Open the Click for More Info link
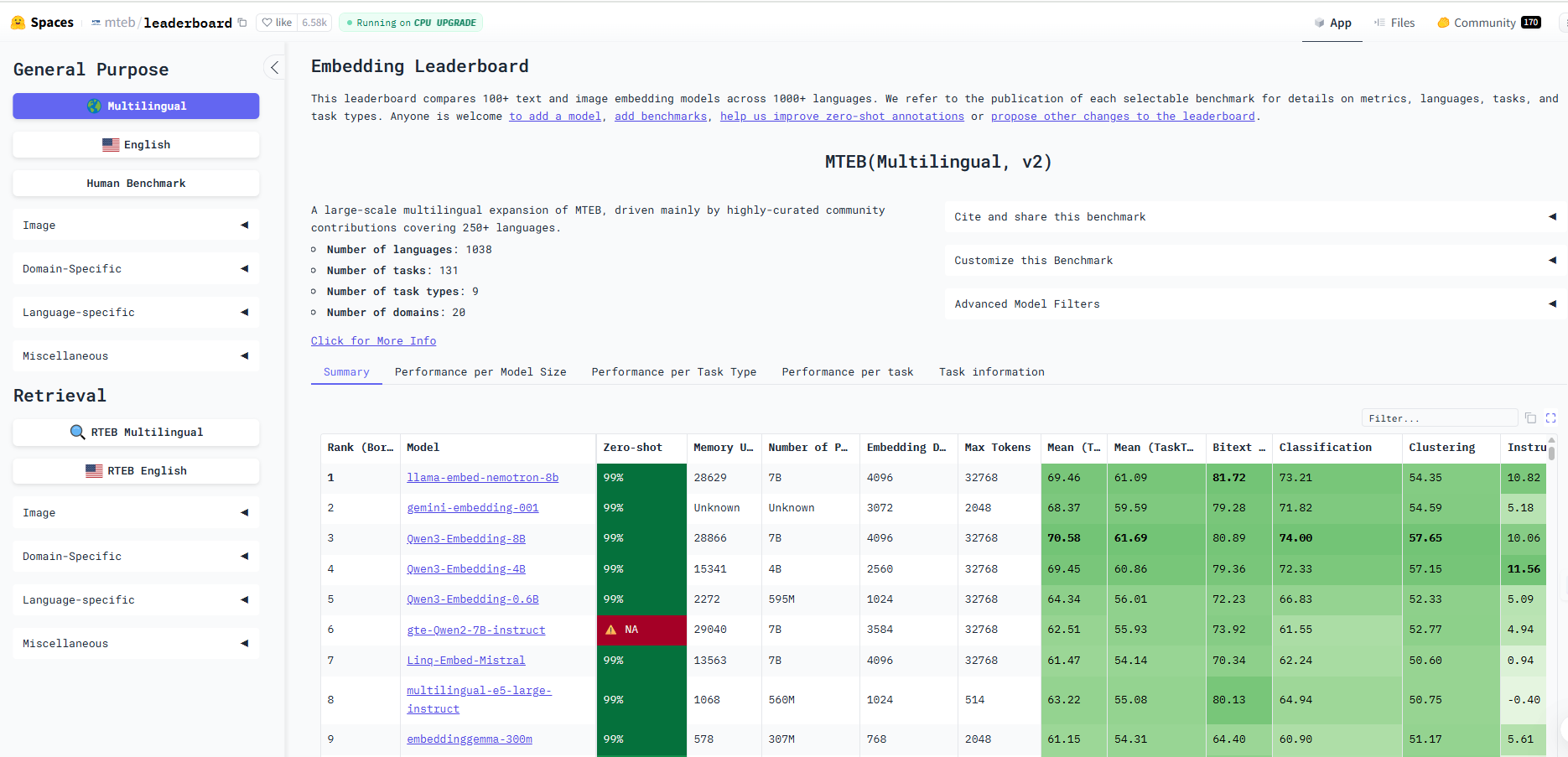This screenshot has width=1568, height=757. (x=373, y=340)
